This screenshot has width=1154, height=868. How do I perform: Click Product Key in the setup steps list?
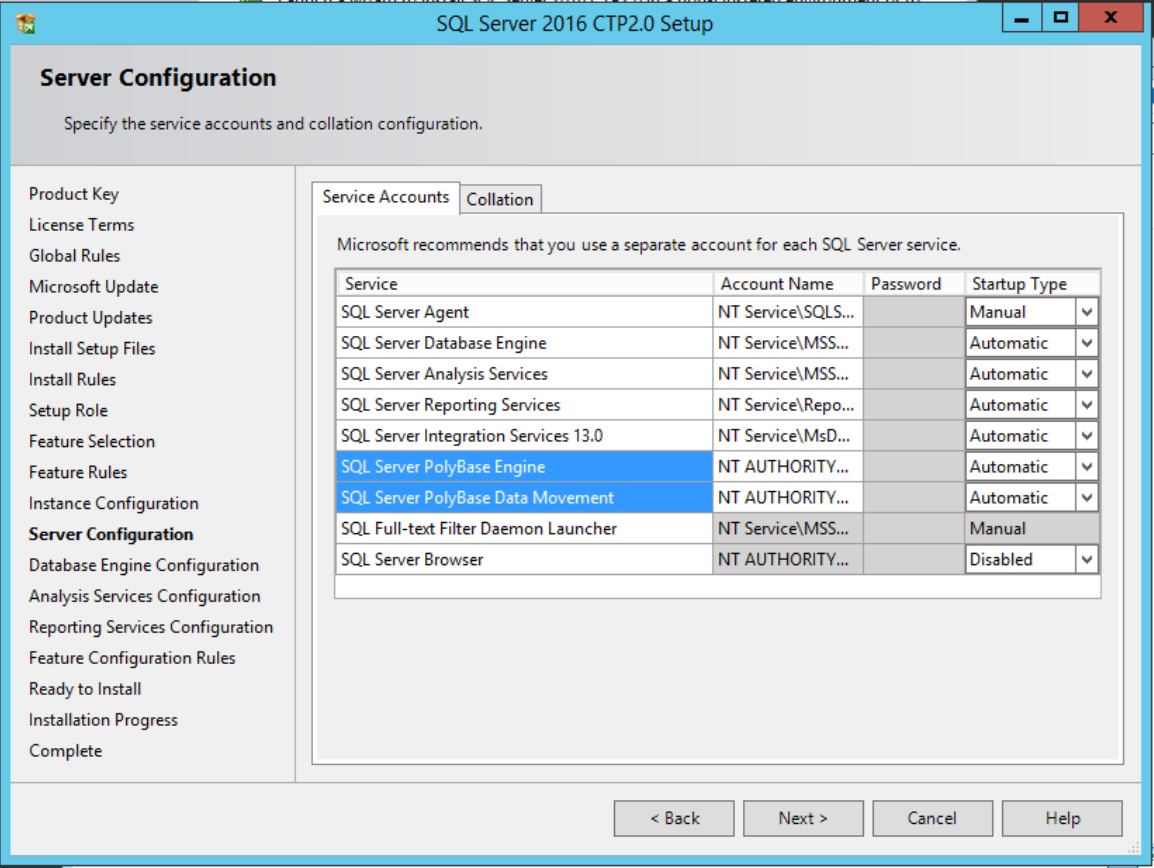tap(74, 194)
